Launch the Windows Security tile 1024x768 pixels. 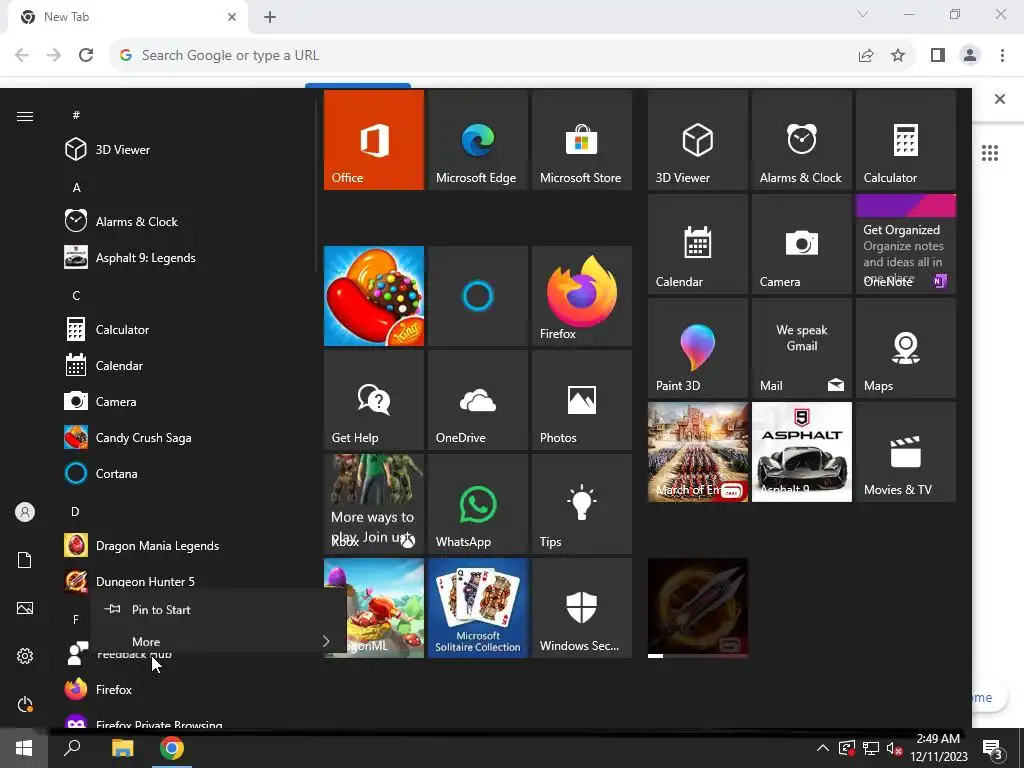(x=581, y=607)
